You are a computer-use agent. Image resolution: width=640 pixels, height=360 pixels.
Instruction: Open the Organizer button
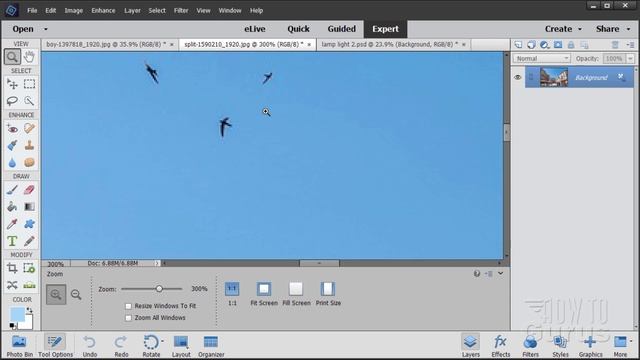(x=211, y=346)
